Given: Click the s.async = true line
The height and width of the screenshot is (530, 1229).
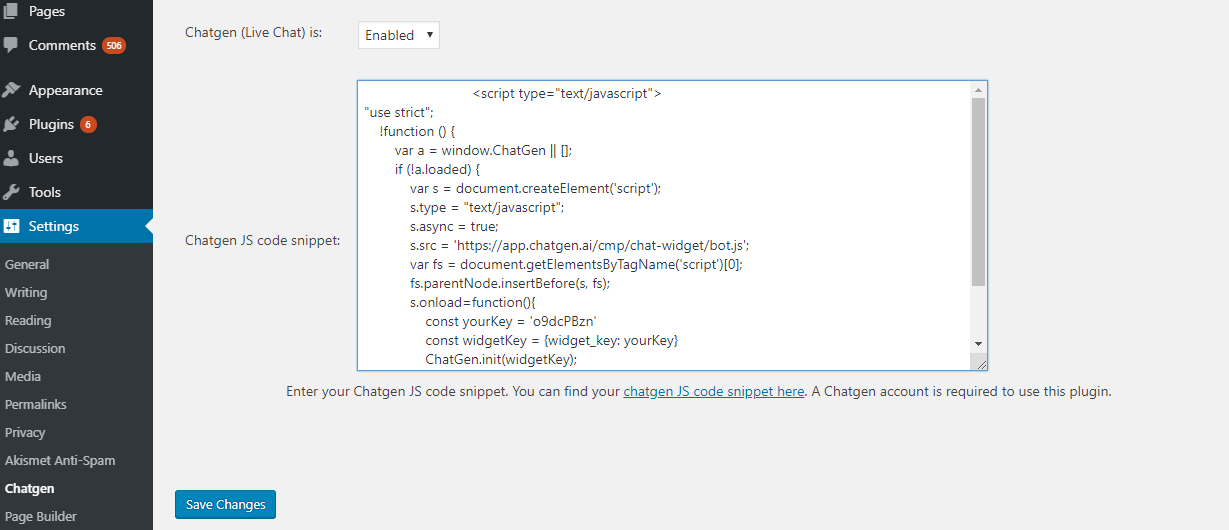Looking at the screenshot, I should (x=456, y=226).
